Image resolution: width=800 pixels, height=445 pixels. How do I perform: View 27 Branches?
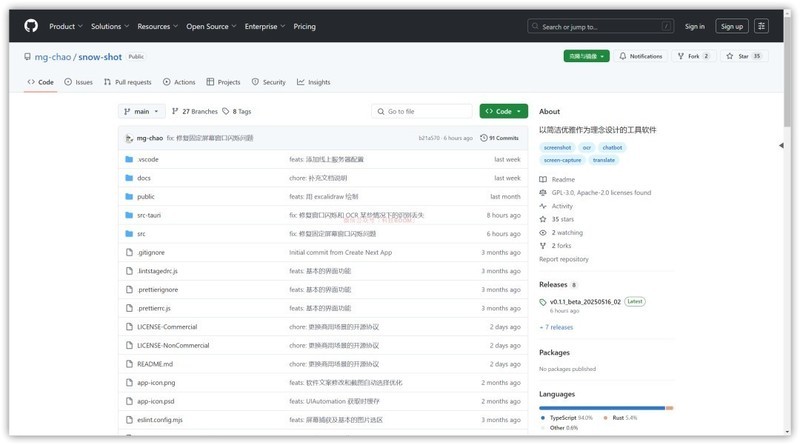[x=194, y=111]
